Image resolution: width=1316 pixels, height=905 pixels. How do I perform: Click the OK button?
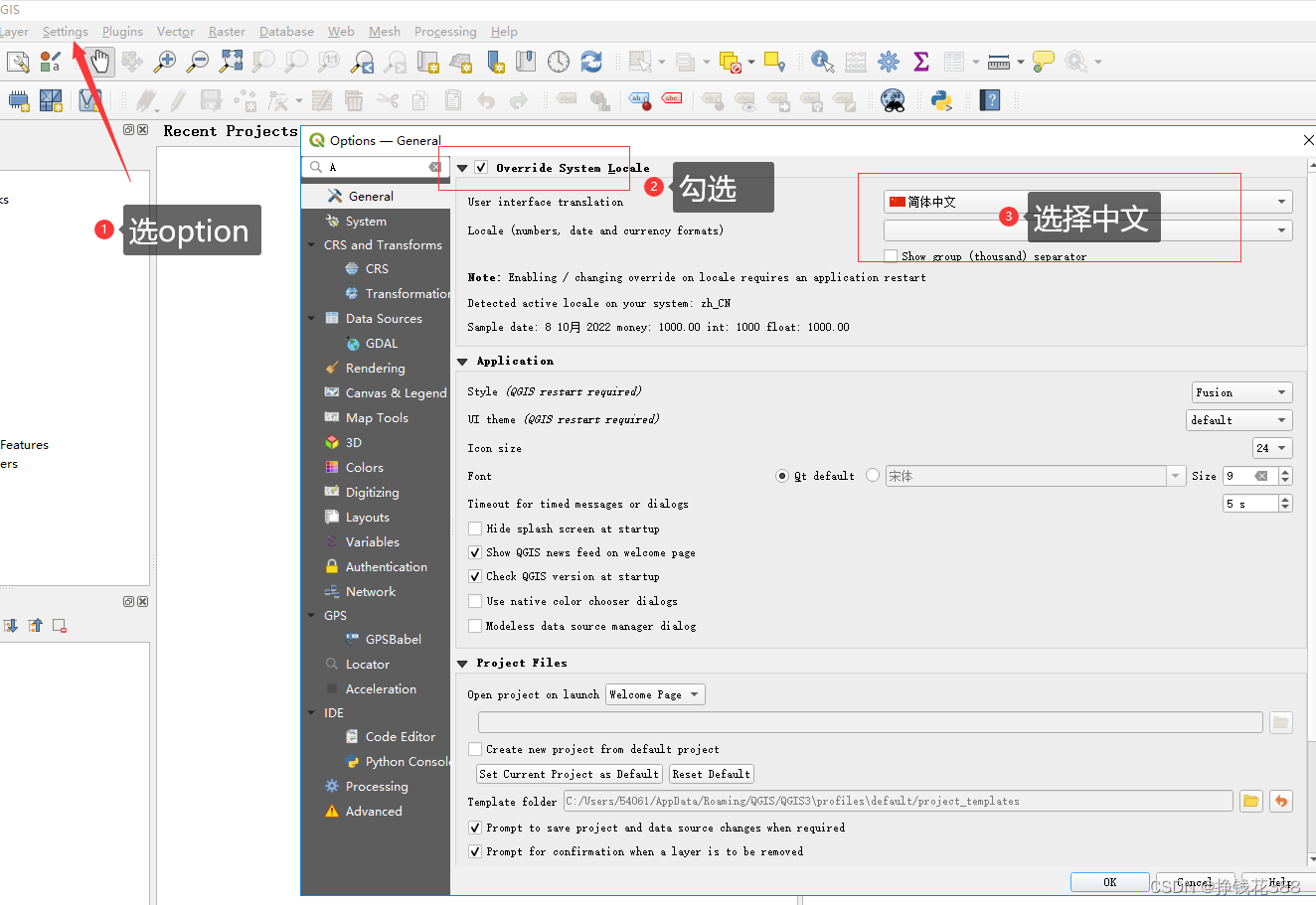pos(1109,881)
